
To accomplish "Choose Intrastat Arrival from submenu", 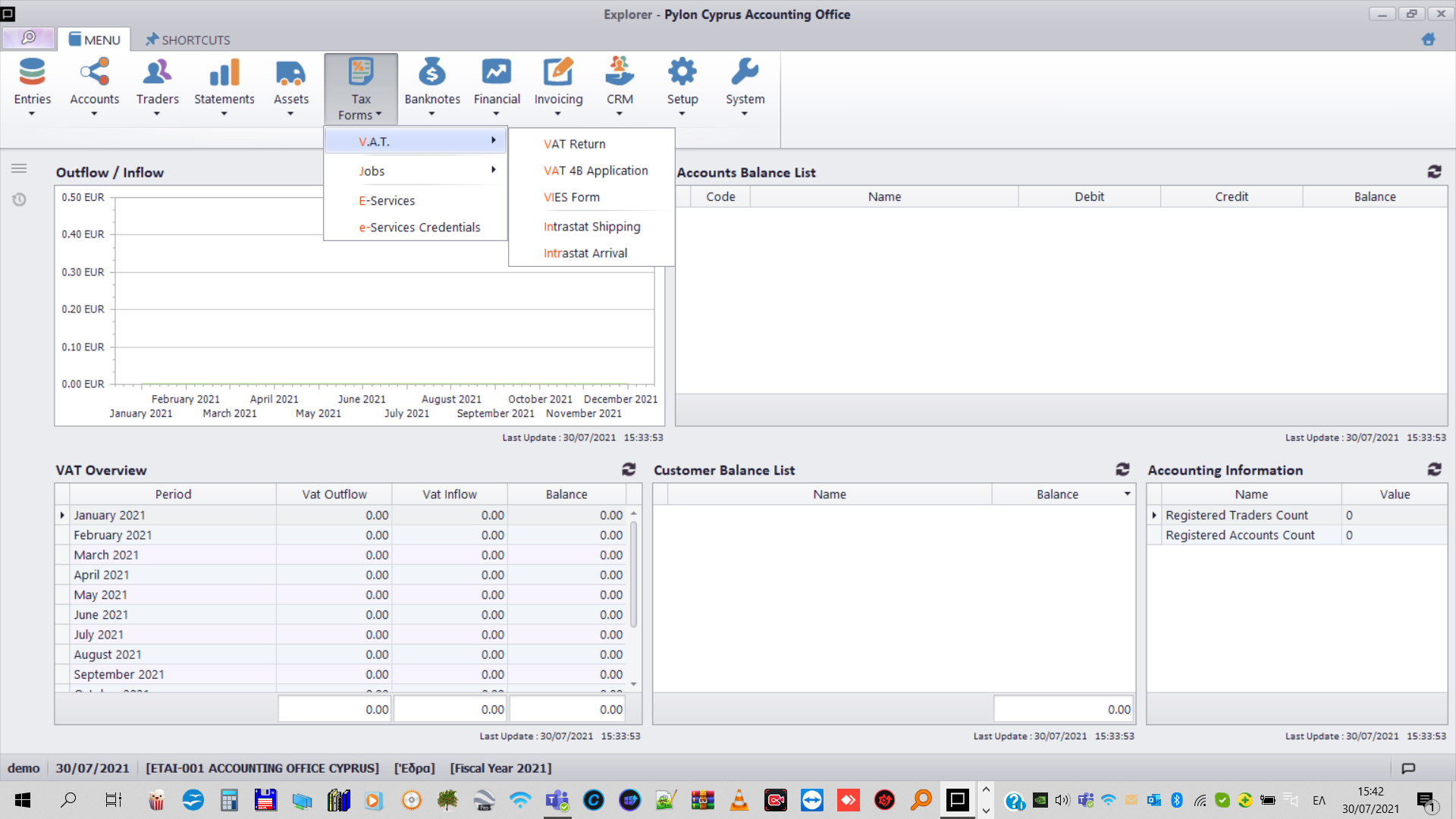I will click(585, 253).
